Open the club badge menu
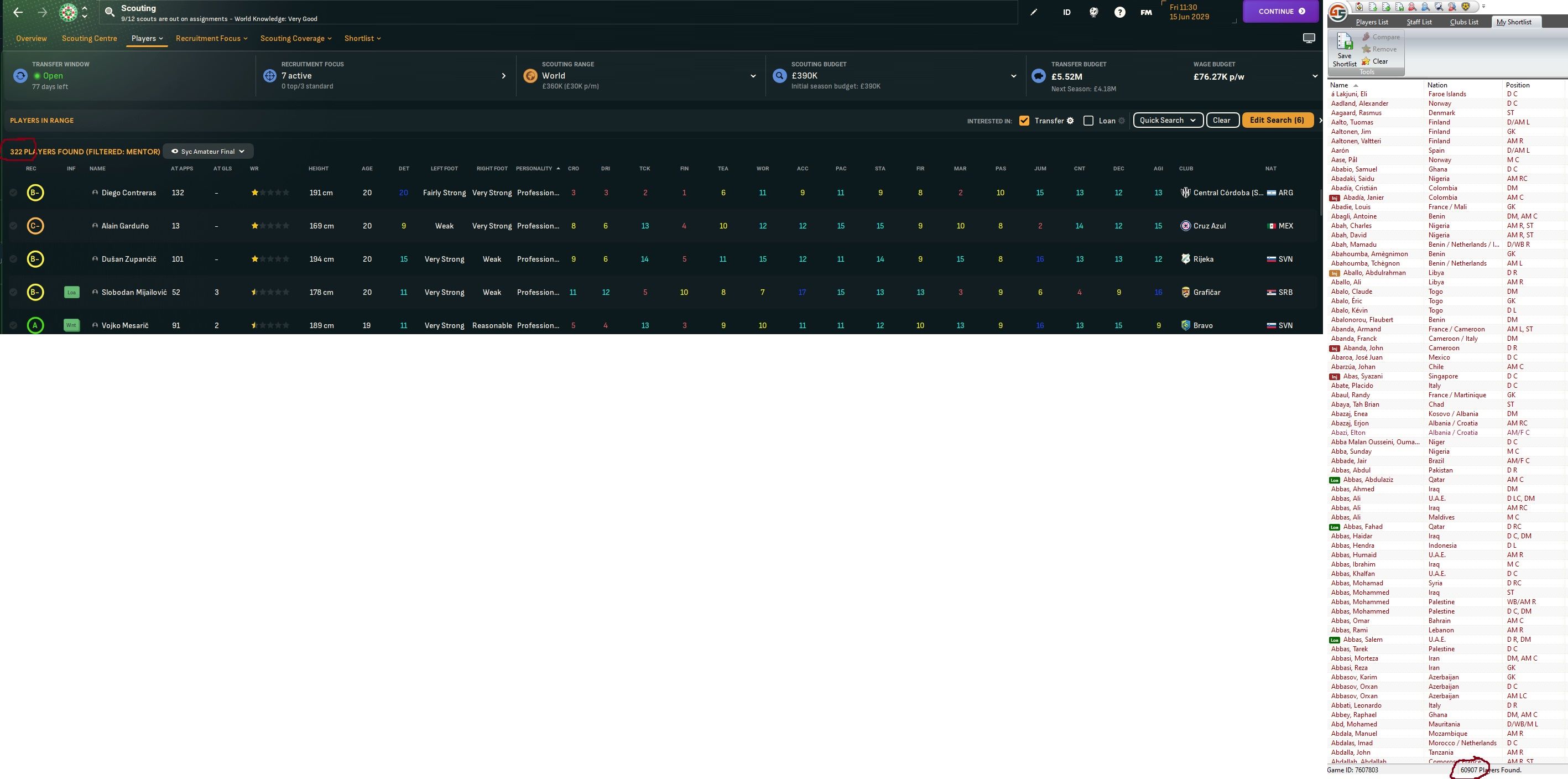 point(69,12)
